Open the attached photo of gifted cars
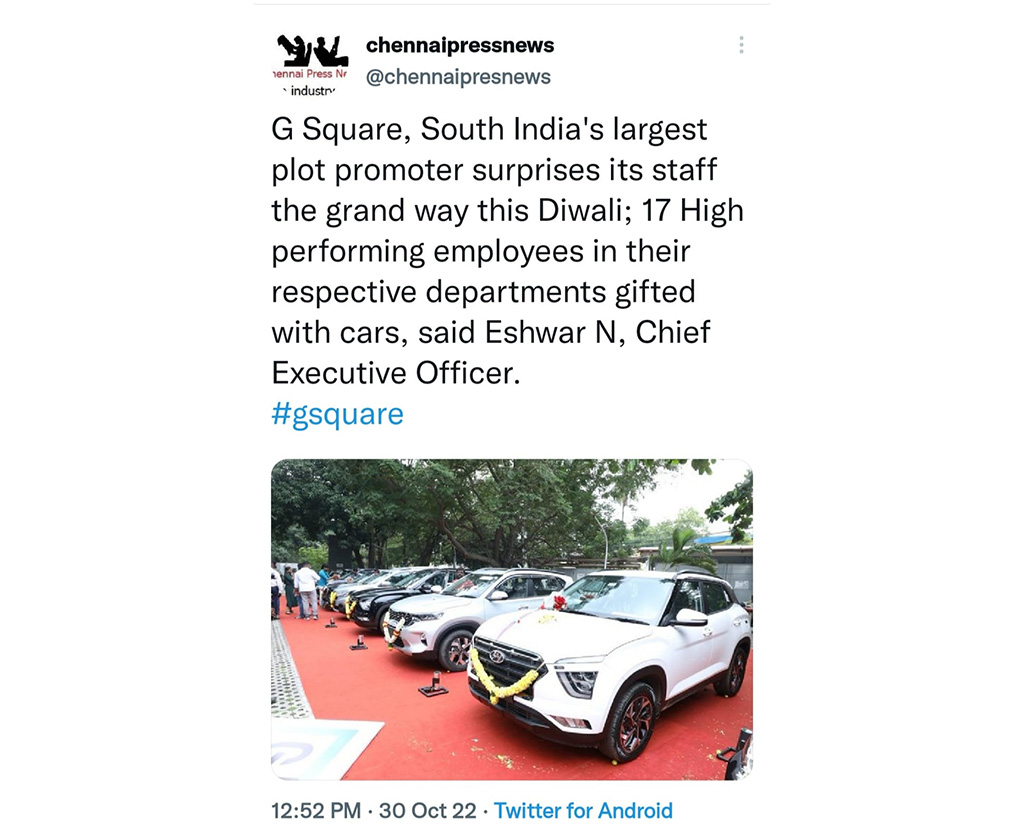This screenshot has height=838, width=1024. tap(512, 619)
